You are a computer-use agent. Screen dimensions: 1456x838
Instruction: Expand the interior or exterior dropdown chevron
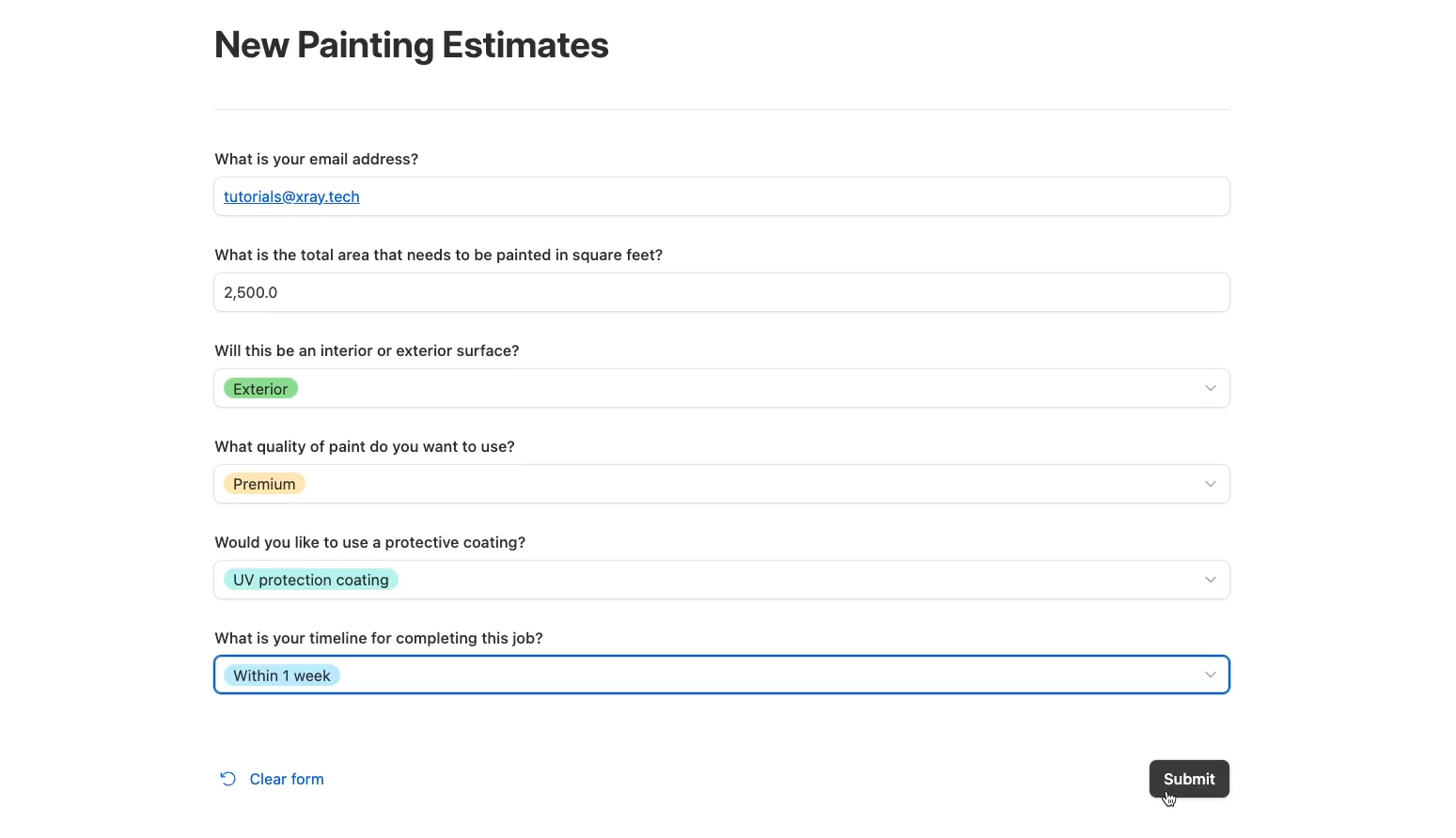1211,388
